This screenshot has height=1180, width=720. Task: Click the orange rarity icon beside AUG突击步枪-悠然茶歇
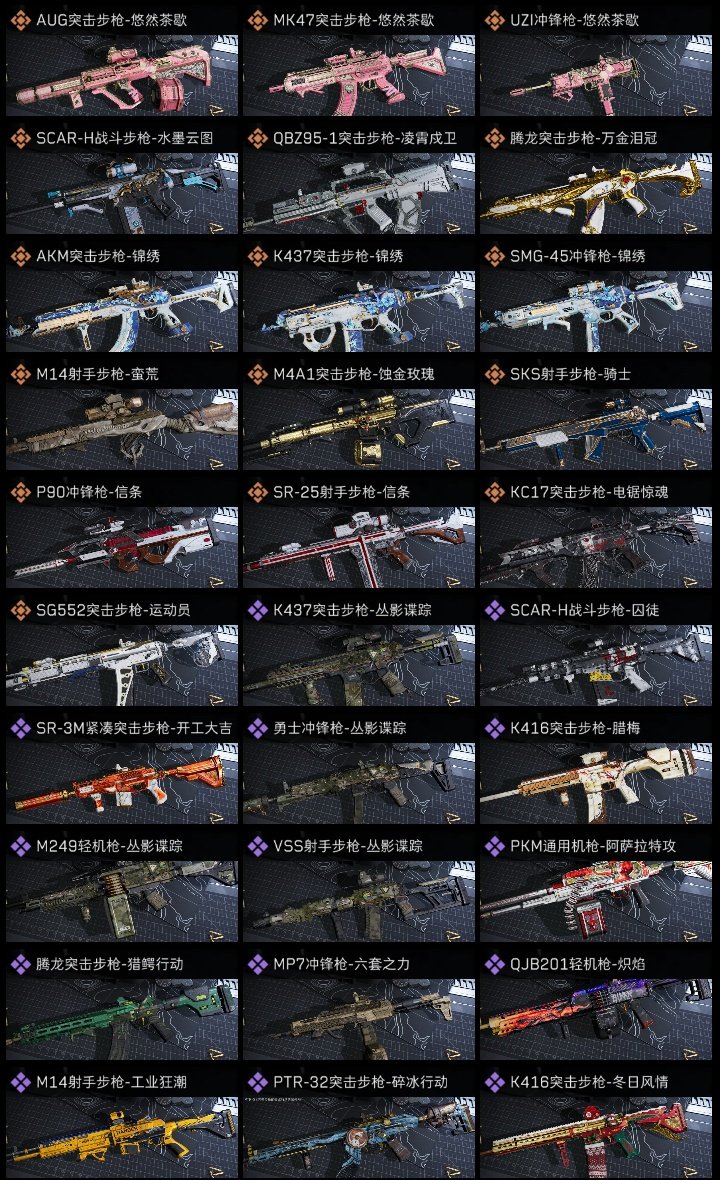click(20, 20)
